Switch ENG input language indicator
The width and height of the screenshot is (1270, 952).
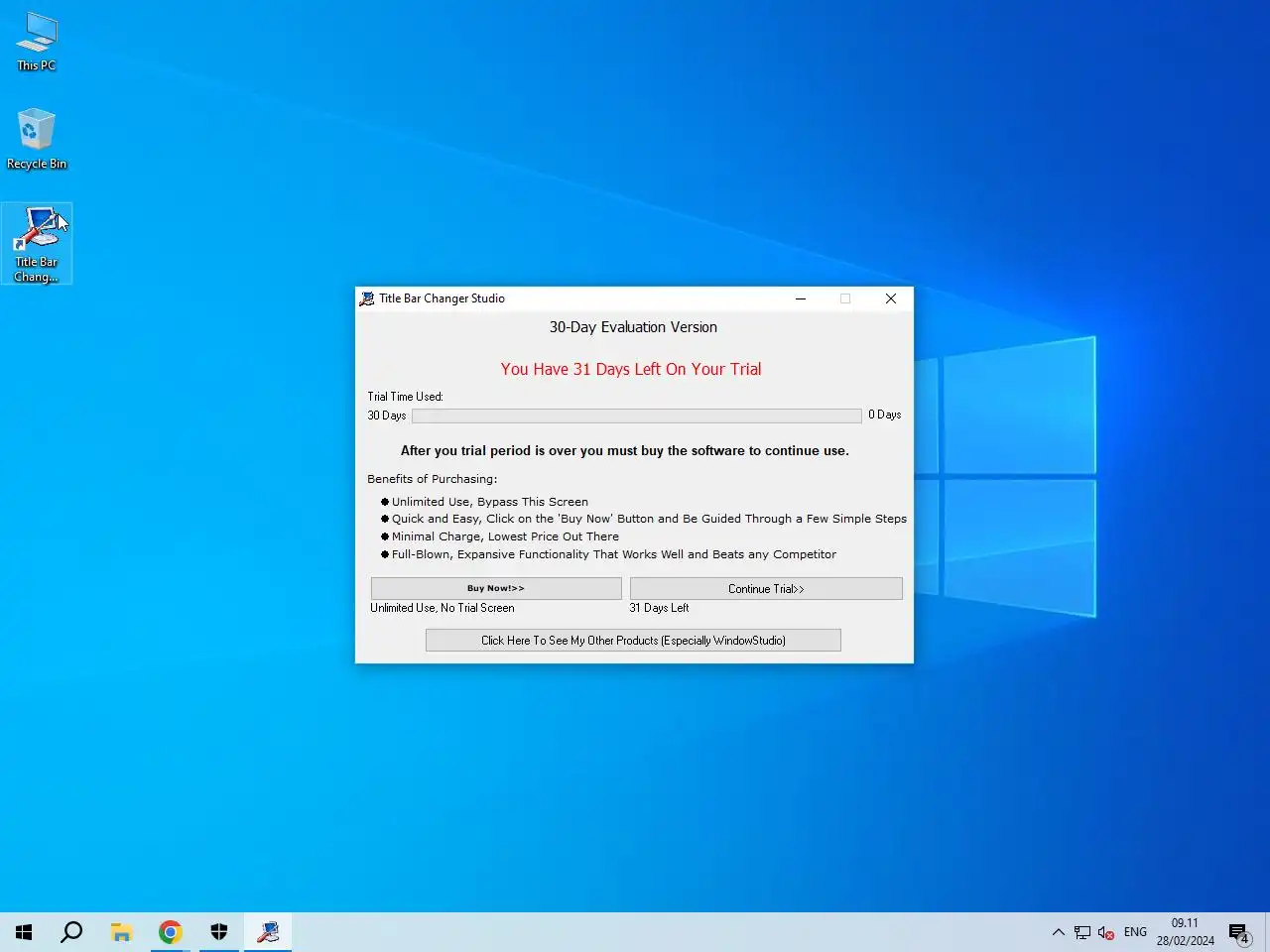1135,932
